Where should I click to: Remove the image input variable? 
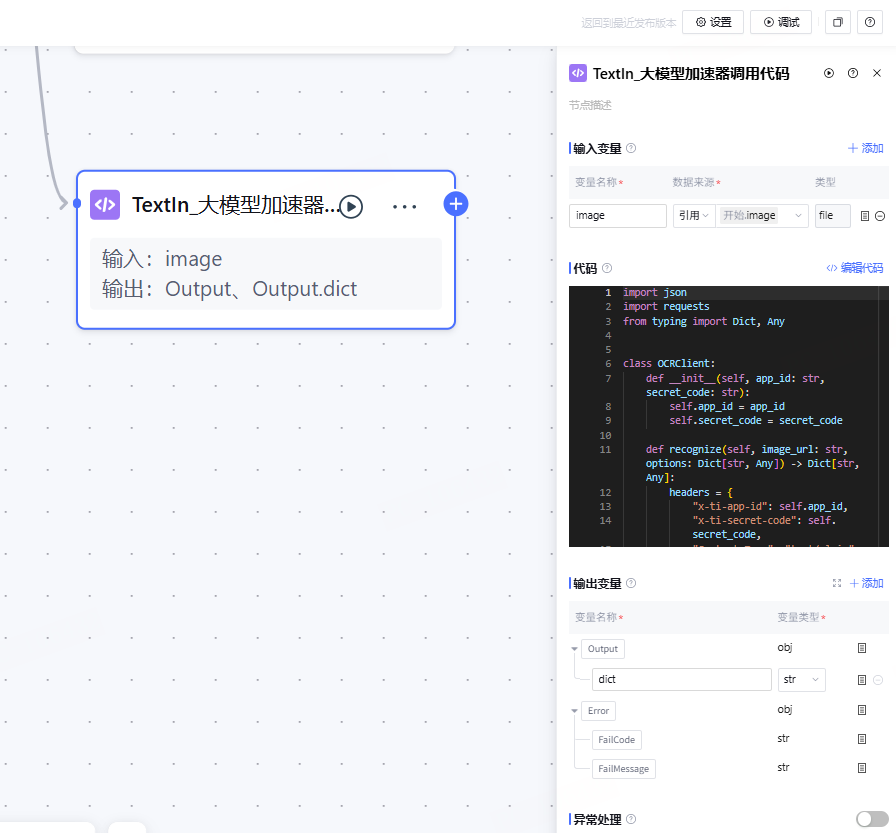[x=880, y=216]
